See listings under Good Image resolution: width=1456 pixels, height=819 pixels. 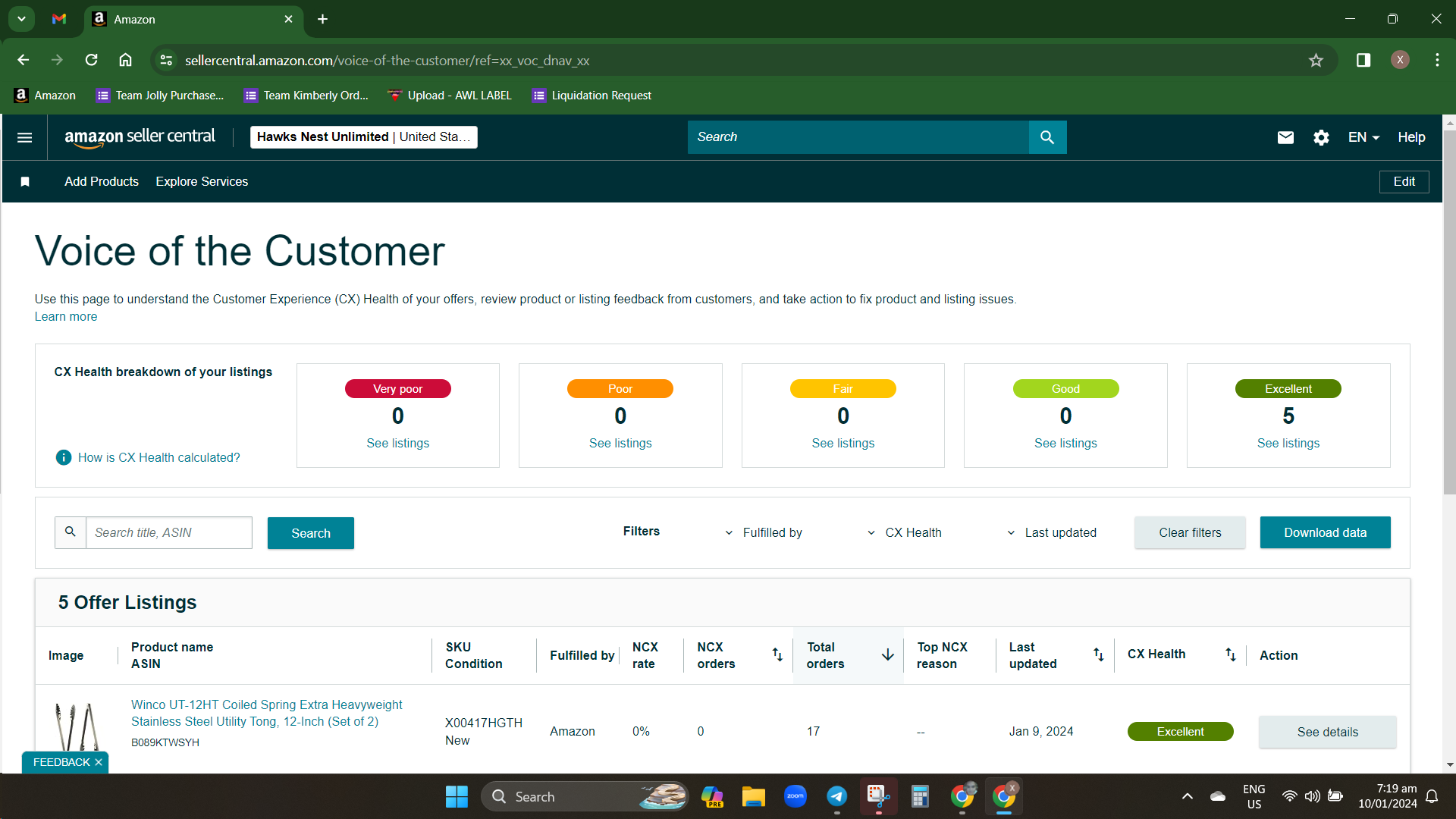tap(1065, 443)
